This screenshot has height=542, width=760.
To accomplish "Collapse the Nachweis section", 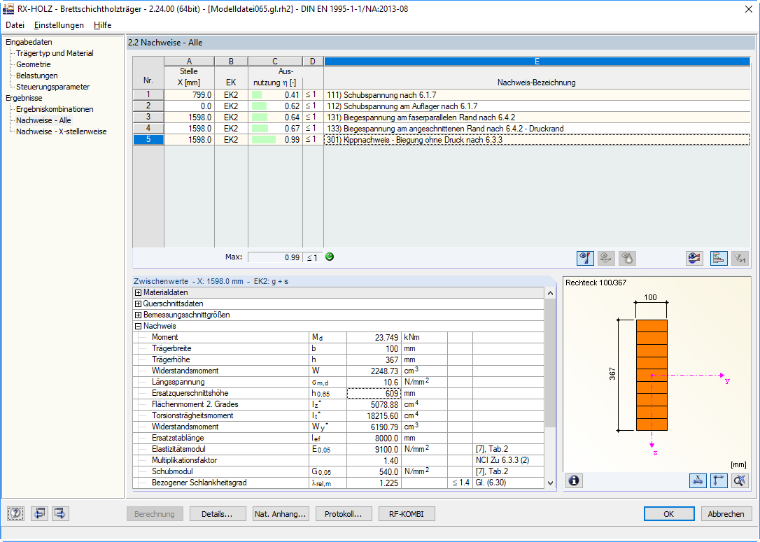I will click(138, 326).
